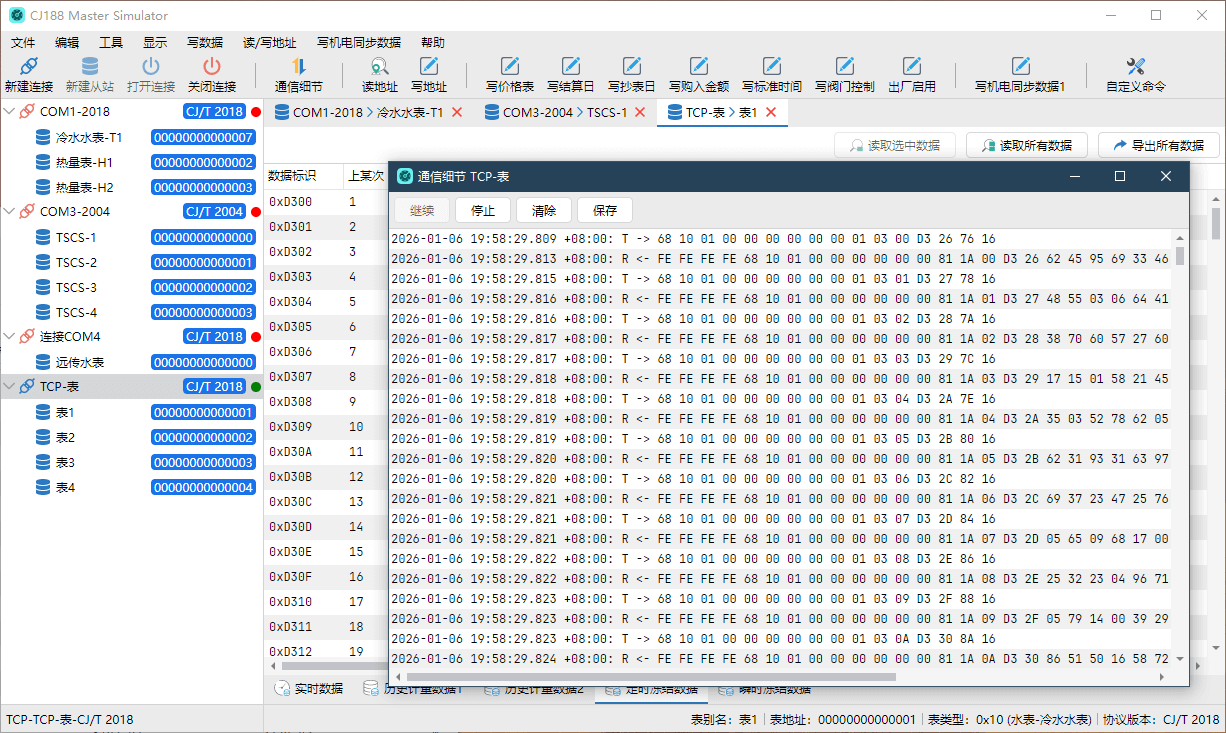Click the 写价格表 toolbar icon
The height and width of the screenshot is (733, 1226).
pyautogui.click(x=509, y=67)
